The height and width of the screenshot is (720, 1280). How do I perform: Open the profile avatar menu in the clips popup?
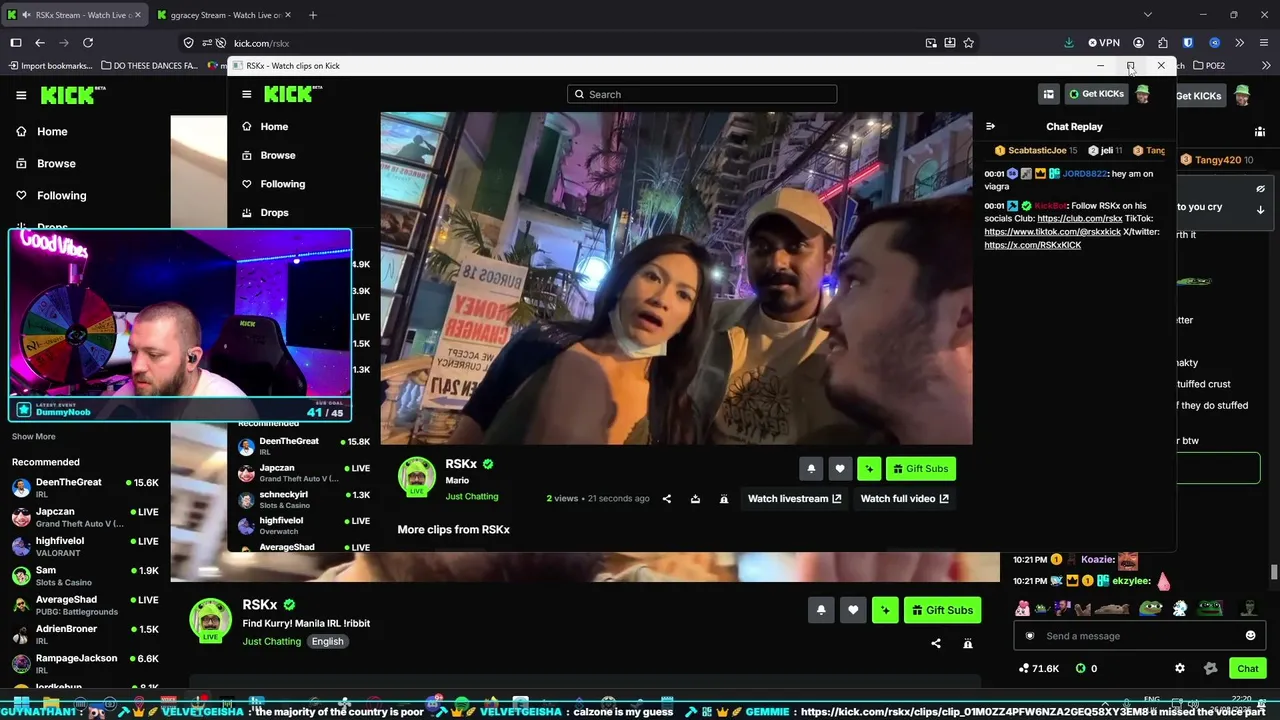(1143, 94)
